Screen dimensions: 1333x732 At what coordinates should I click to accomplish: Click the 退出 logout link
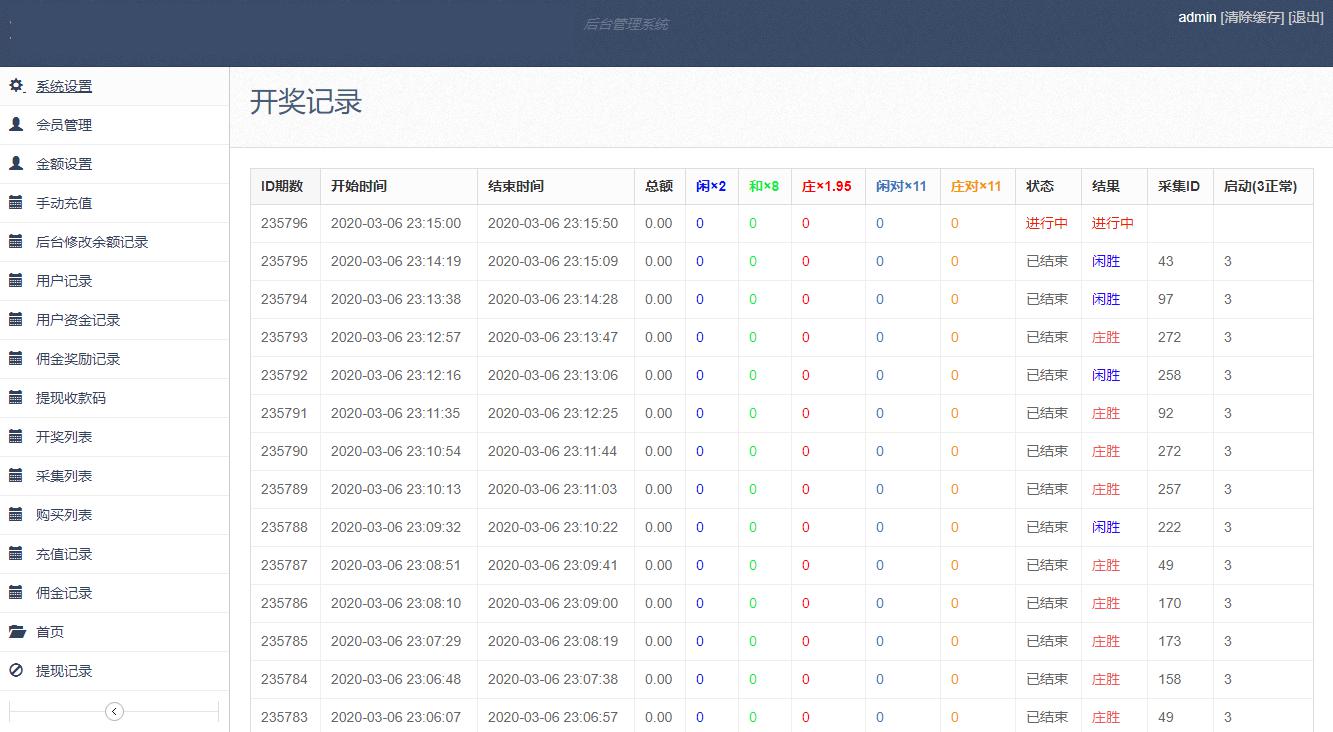click(x=1306, y=17)
